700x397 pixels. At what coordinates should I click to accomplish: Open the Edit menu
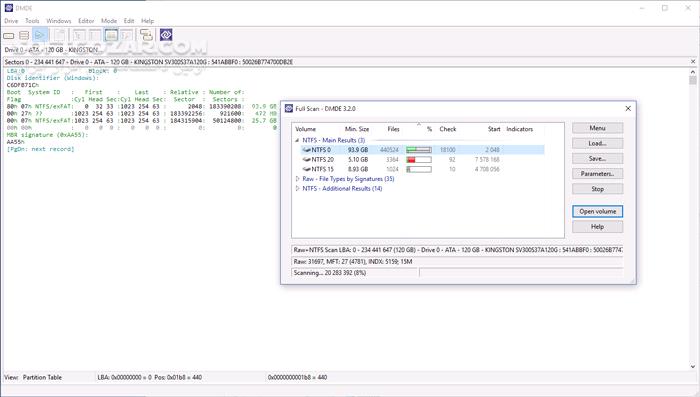(x=129, y=21)
